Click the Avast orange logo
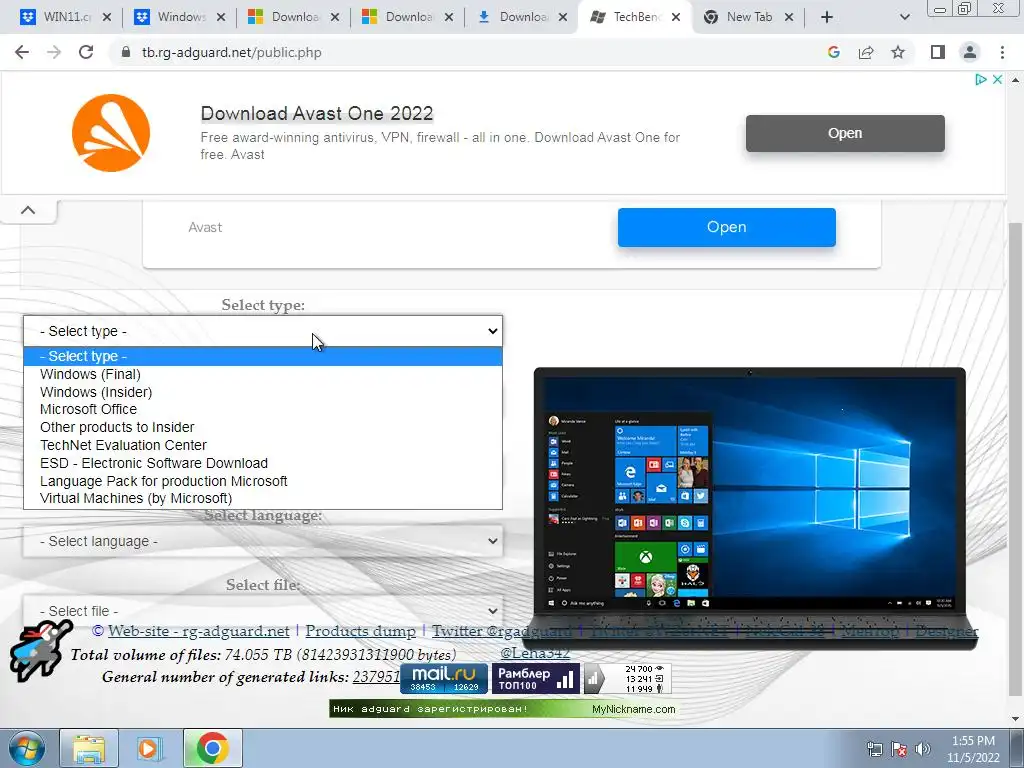Viewport: 1024px width, 768px height. click(x=111, y=133)
